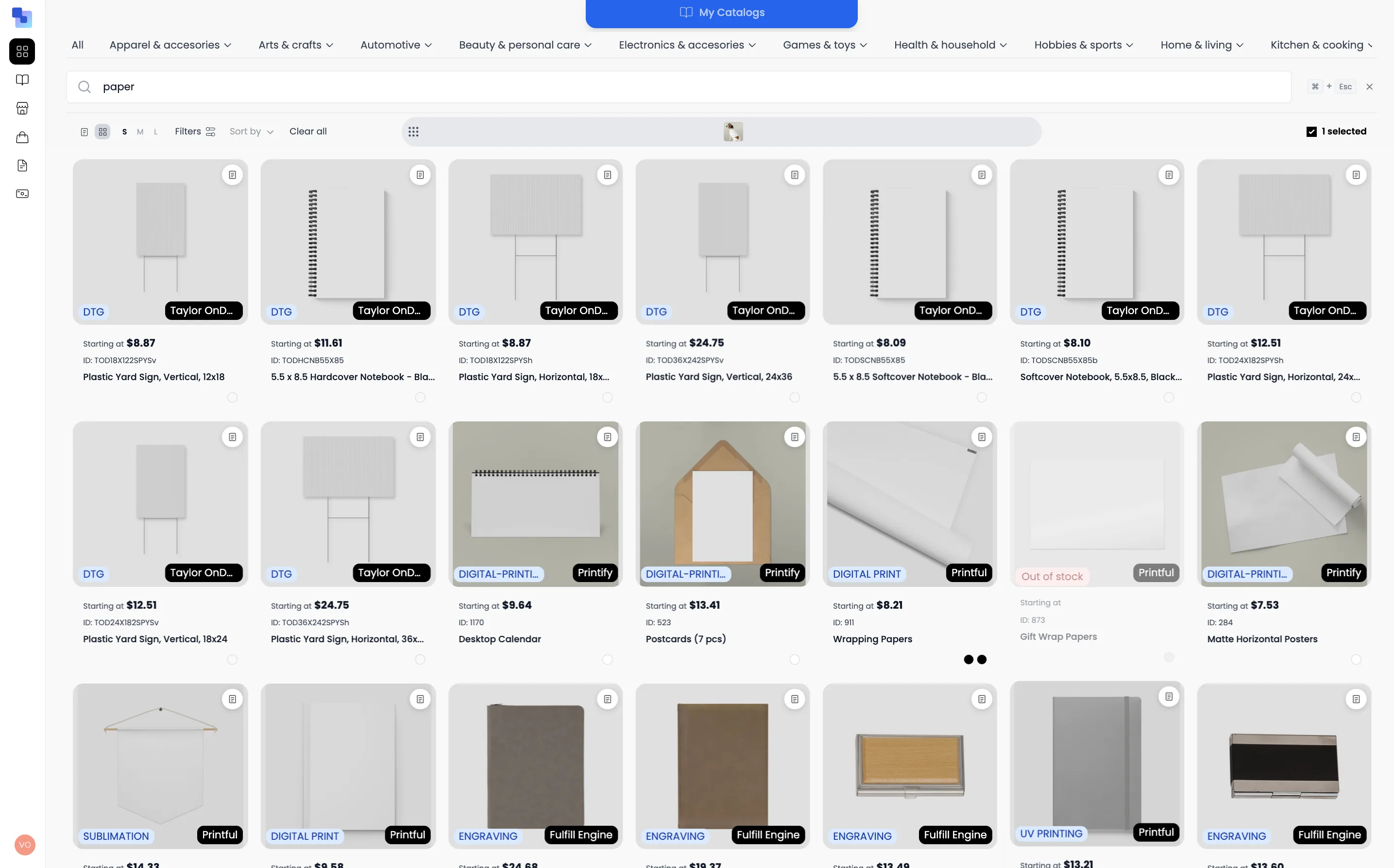The width and height of the screenshot is (1394, 868).
Task: Open Postcards (7 pcs) product title
Action: 685,639
